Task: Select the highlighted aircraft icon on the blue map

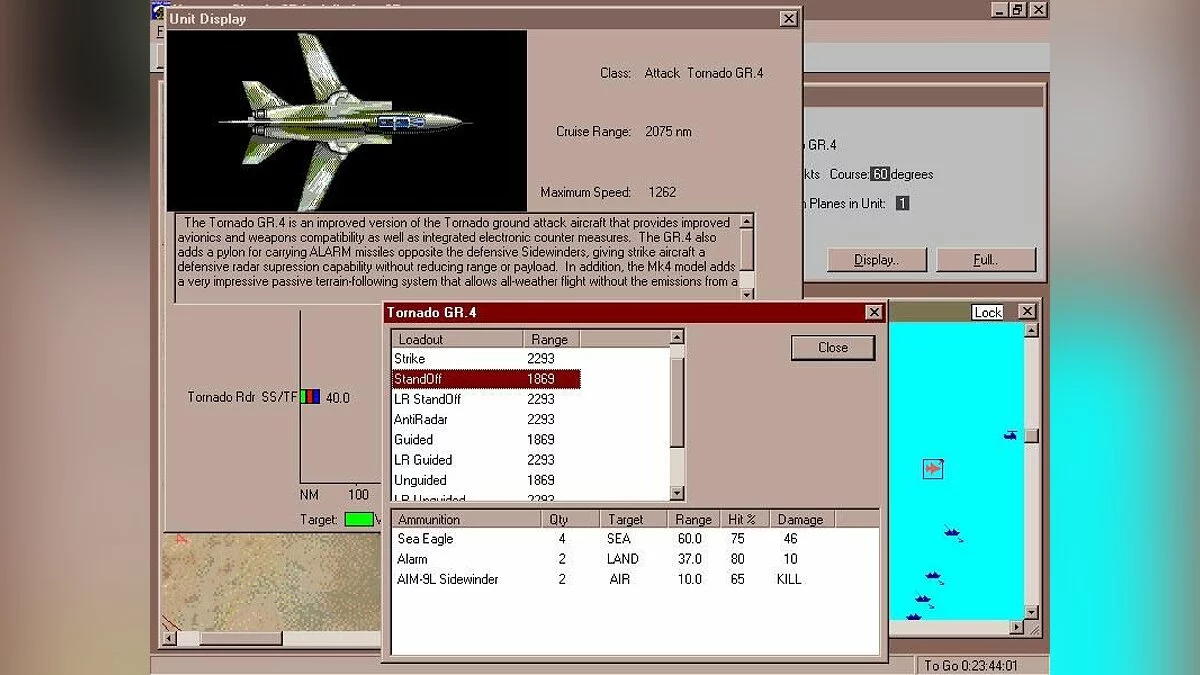Action: coord(933,468)
